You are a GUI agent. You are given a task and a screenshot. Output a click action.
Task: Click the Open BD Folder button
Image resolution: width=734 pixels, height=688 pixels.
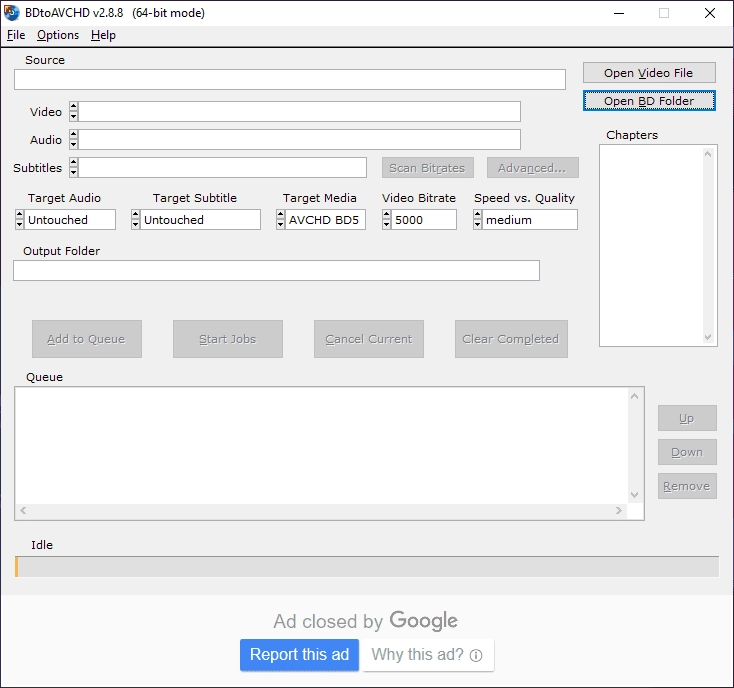(649, 101)
